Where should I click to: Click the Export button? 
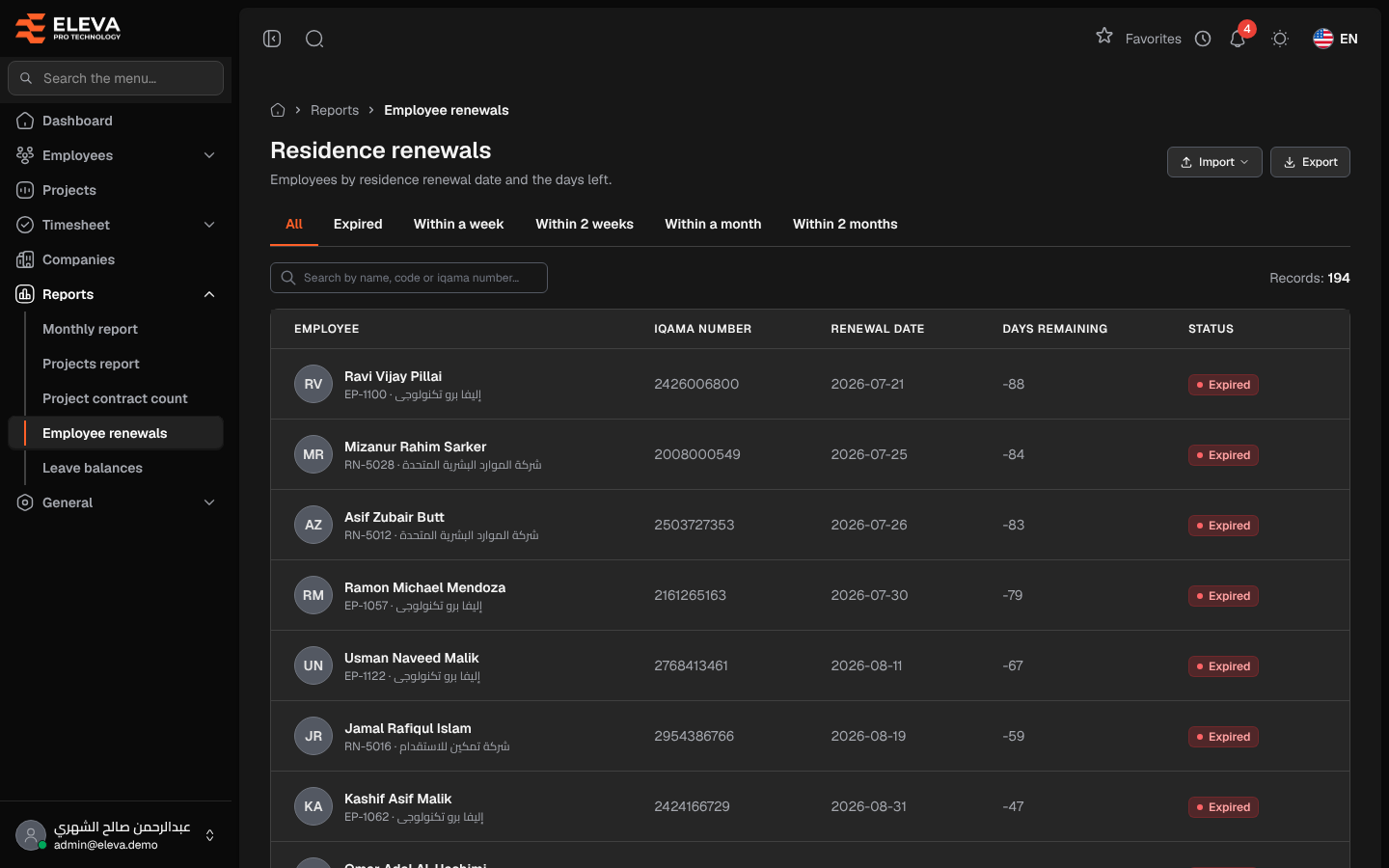point(1310,162)
